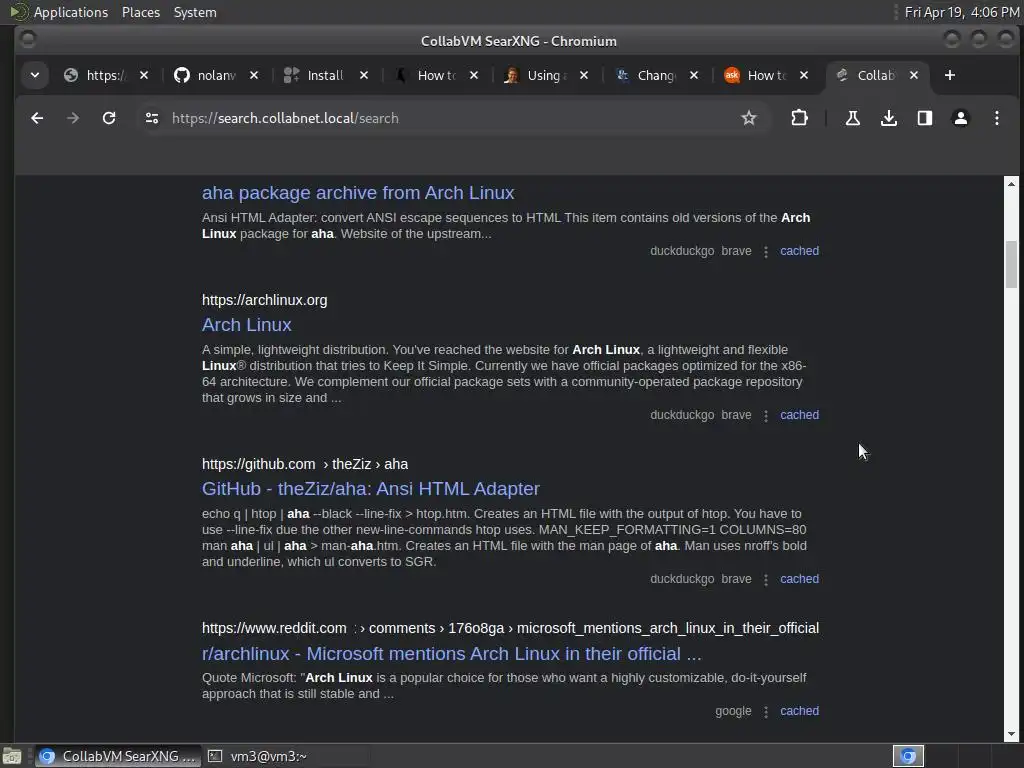The image size is (1024, 768).
Task: Open site information icon in address bar
Action: pos(152,118)
